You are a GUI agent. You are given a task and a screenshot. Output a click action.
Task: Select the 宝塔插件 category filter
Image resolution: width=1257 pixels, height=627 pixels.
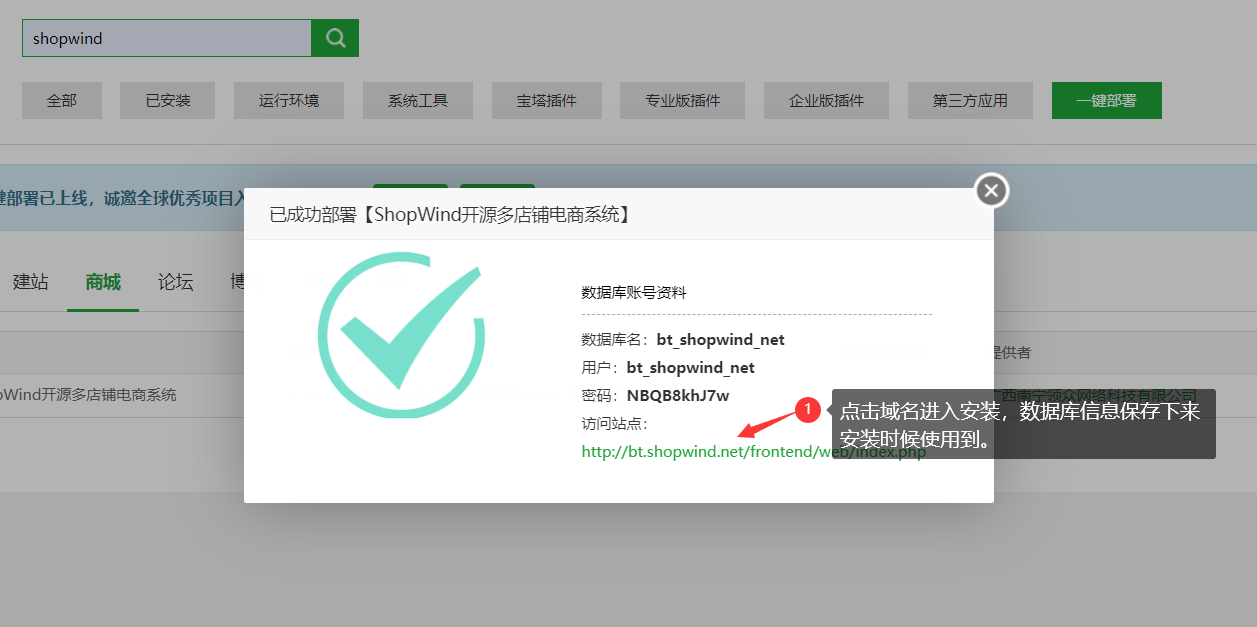coord(547,100)
